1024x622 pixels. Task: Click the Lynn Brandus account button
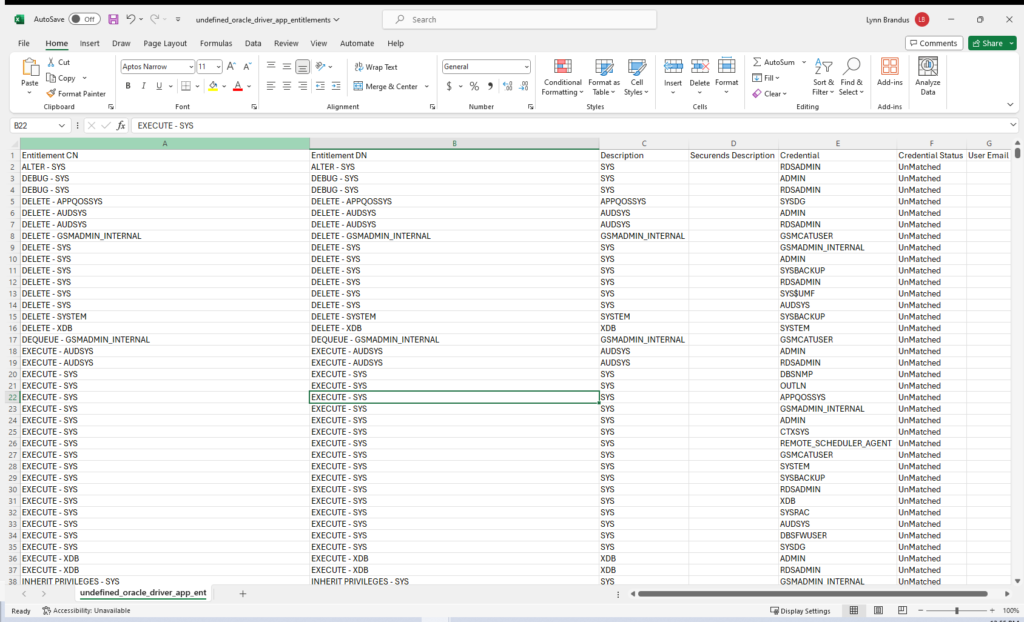pyautogui.click(x=897, y=20)
